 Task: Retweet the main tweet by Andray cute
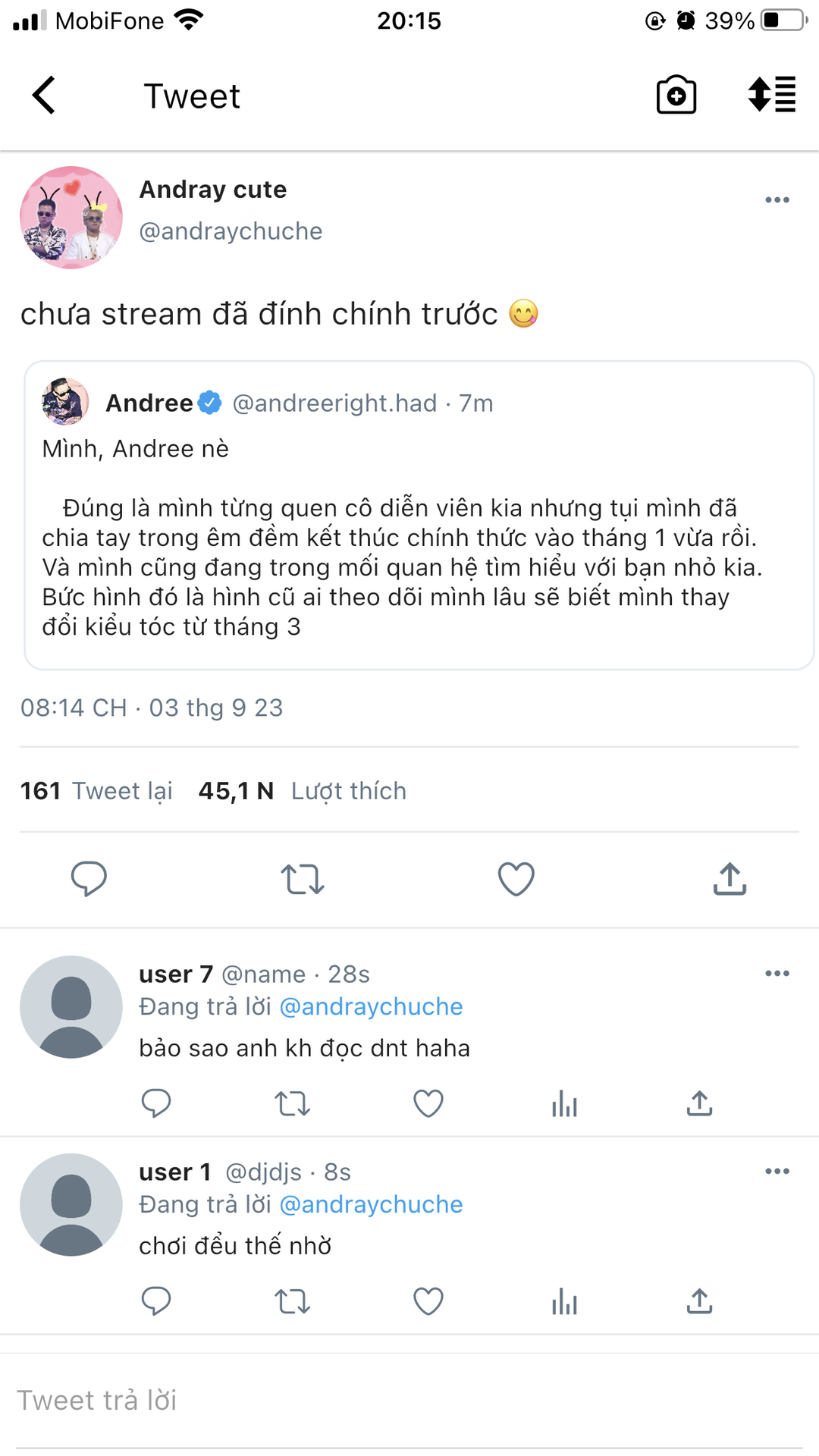tap(303, 879)
